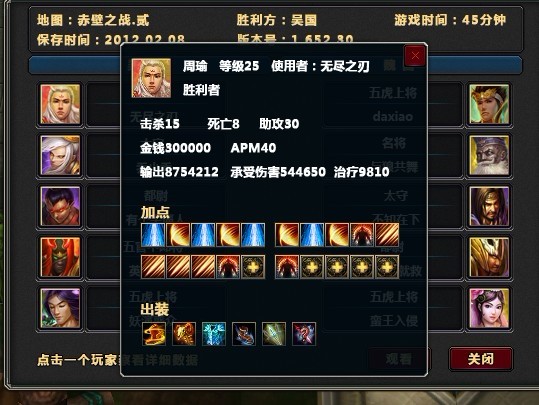Click the first 出装 golden hat item

pos(154,334)
